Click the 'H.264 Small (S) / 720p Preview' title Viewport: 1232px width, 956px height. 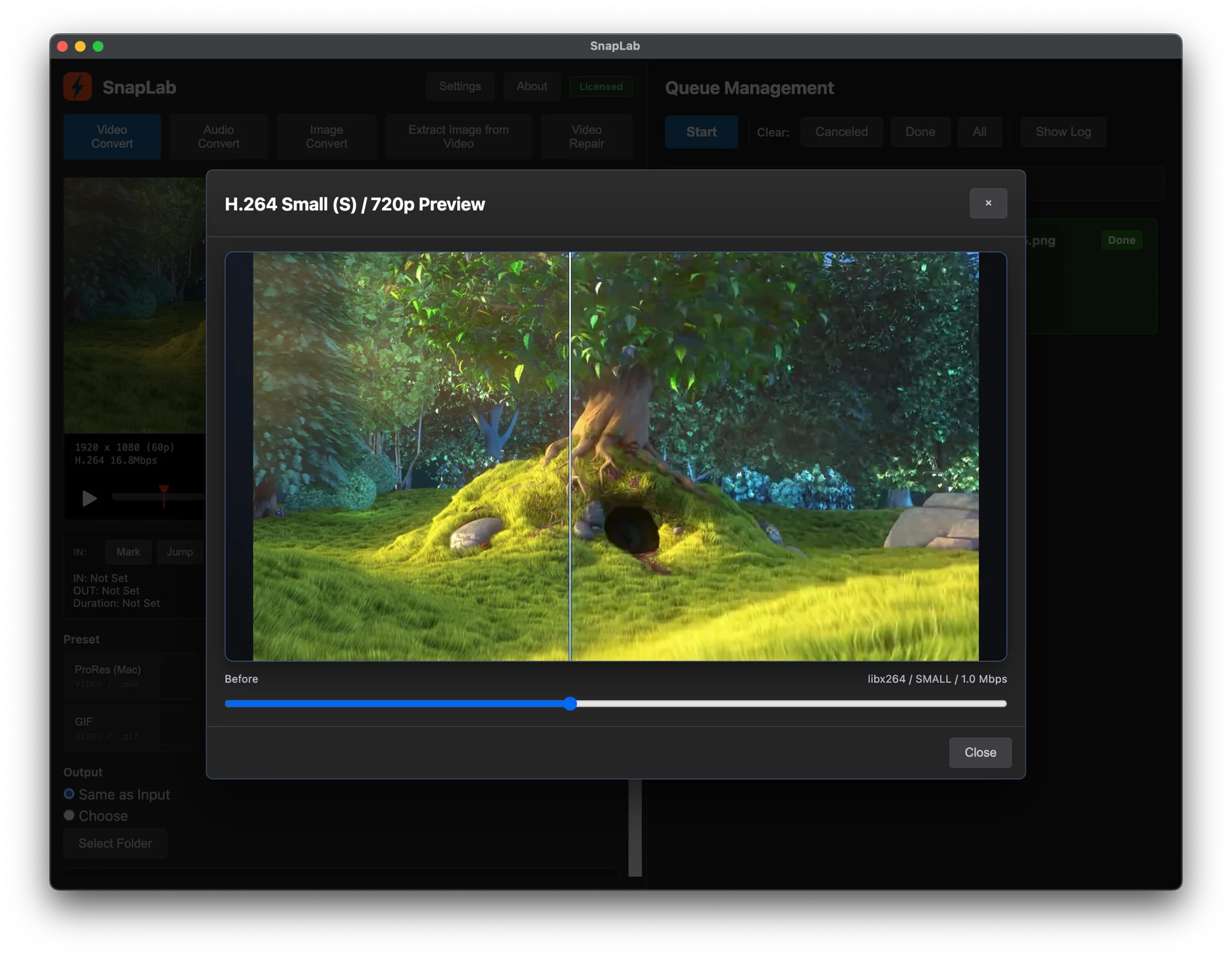(x=355, y=204)
